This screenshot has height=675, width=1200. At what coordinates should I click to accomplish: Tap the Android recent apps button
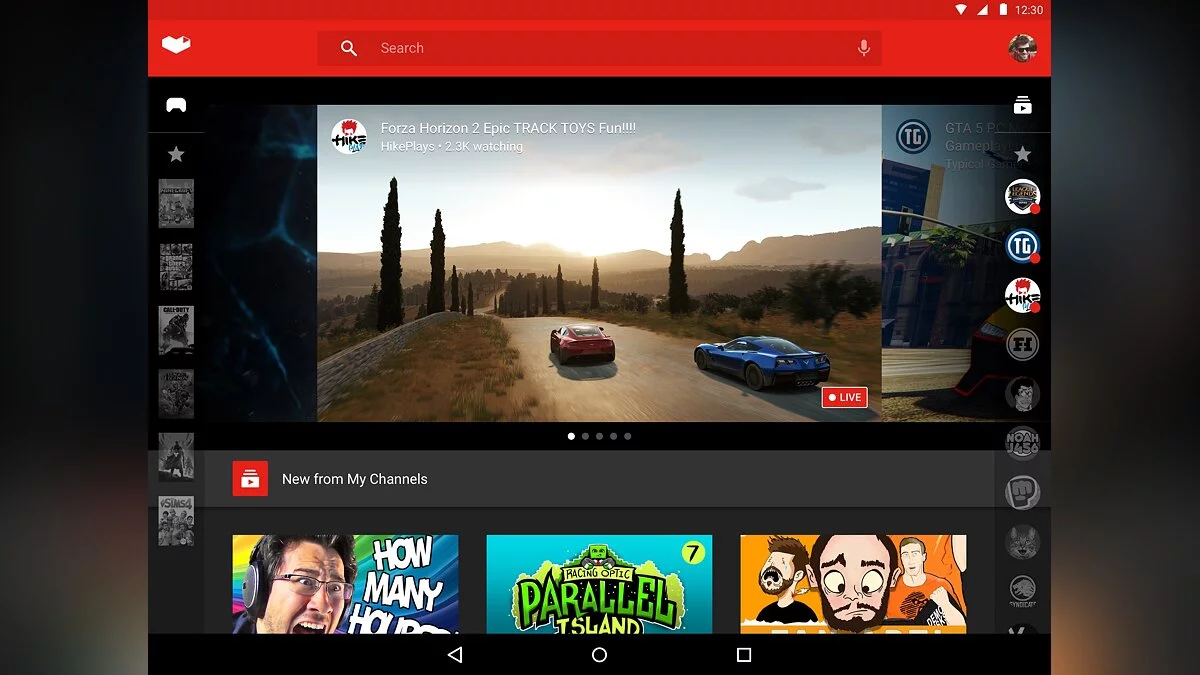tap(743, 655)
